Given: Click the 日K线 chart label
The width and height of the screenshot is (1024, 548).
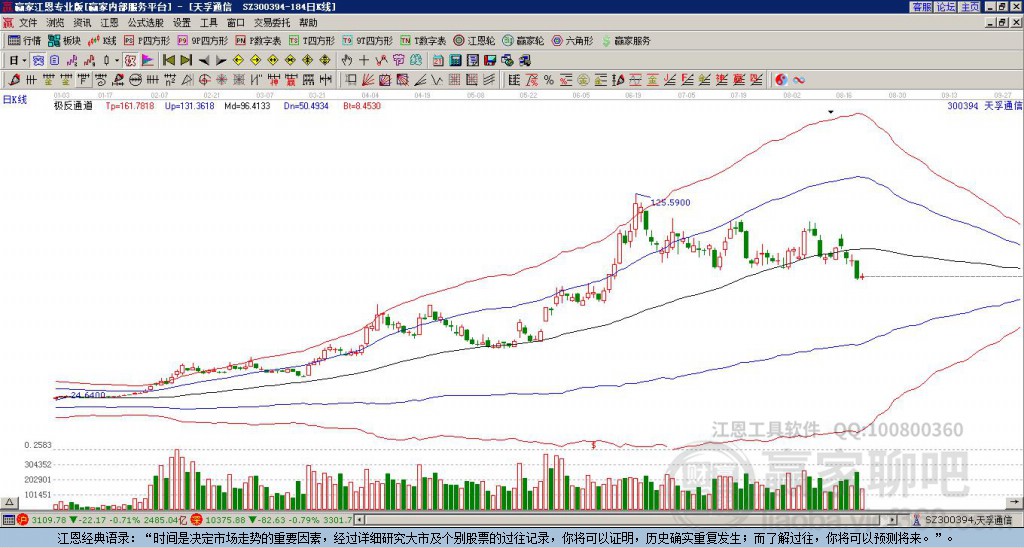Looking at the screenshot, I should coord(15,100).
